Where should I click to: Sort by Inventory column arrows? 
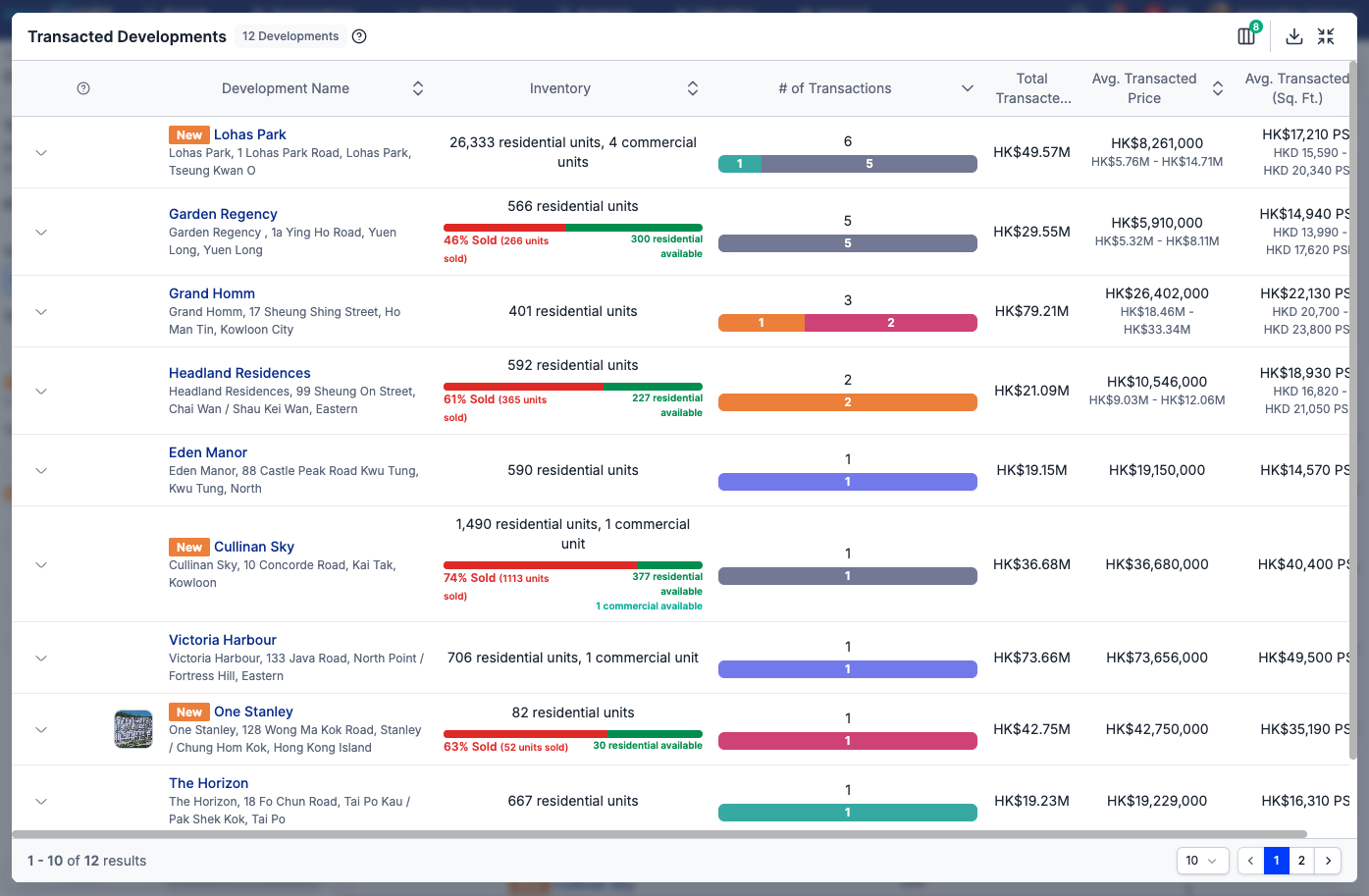click(x=693, y=88)
